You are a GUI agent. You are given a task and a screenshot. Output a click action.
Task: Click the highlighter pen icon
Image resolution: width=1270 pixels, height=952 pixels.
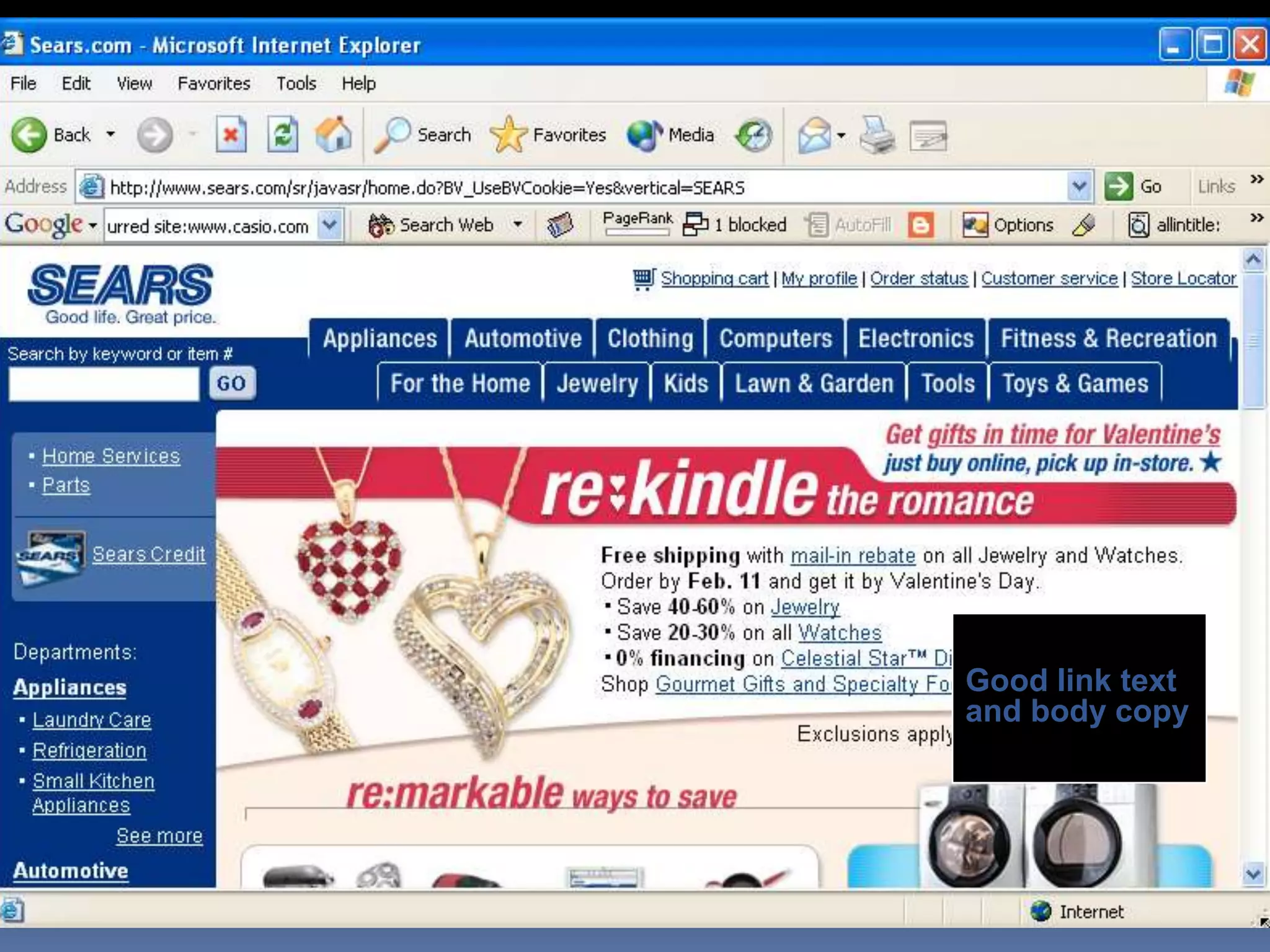point(1084,225)
